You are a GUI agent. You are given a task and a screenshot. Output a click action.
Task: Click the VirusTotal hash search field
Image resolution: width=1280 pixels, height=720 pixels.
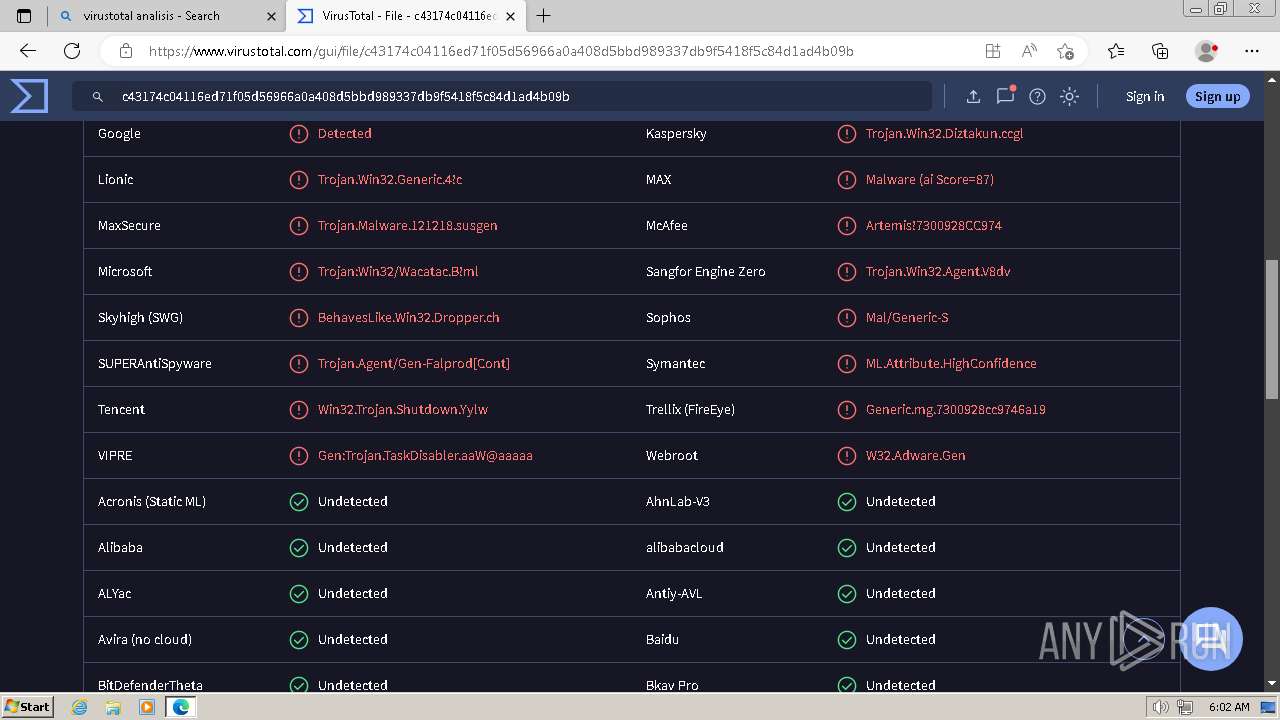tap(502, 97)
